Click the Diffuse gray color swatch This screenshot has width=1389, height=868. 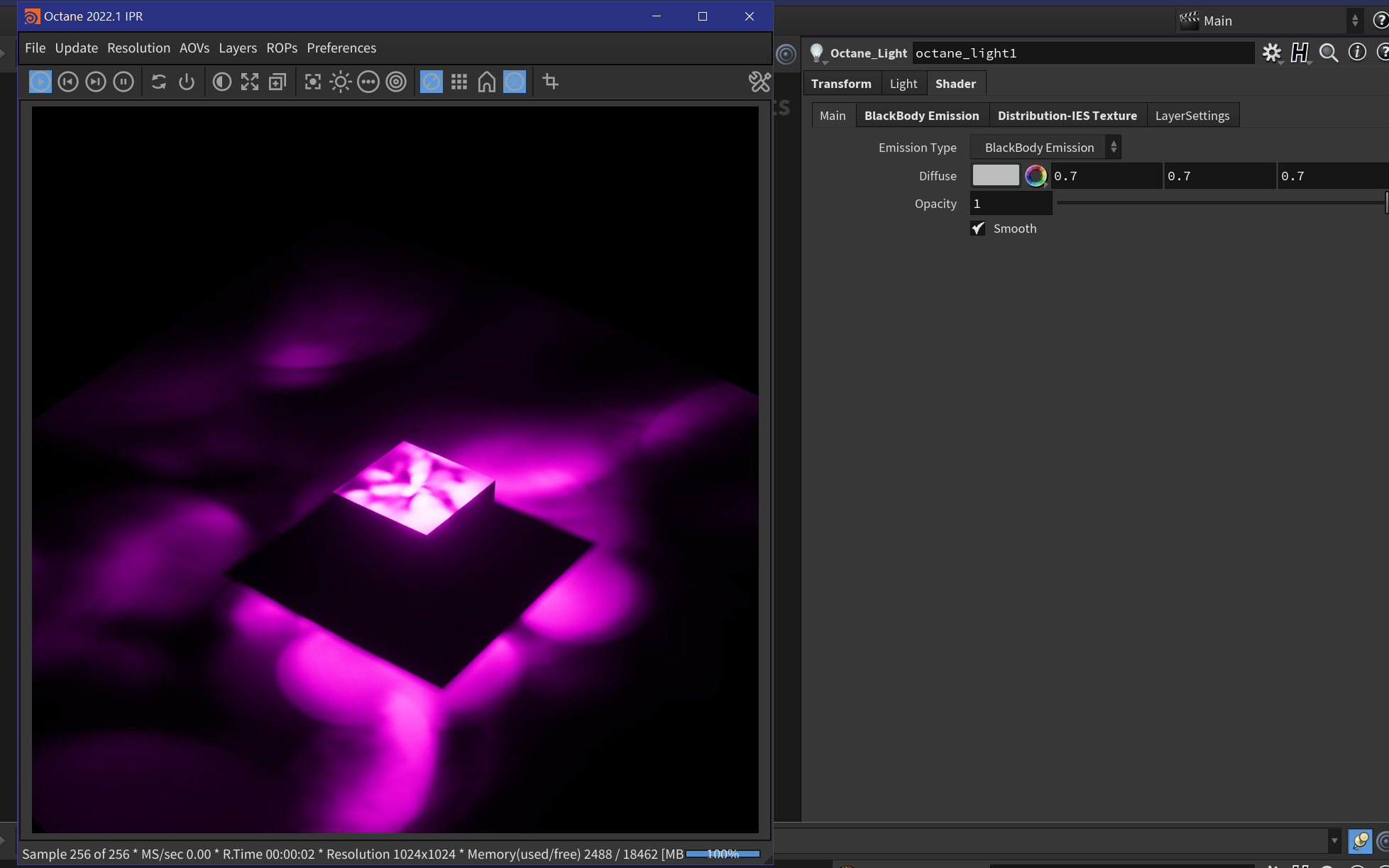tap(995, 175)
